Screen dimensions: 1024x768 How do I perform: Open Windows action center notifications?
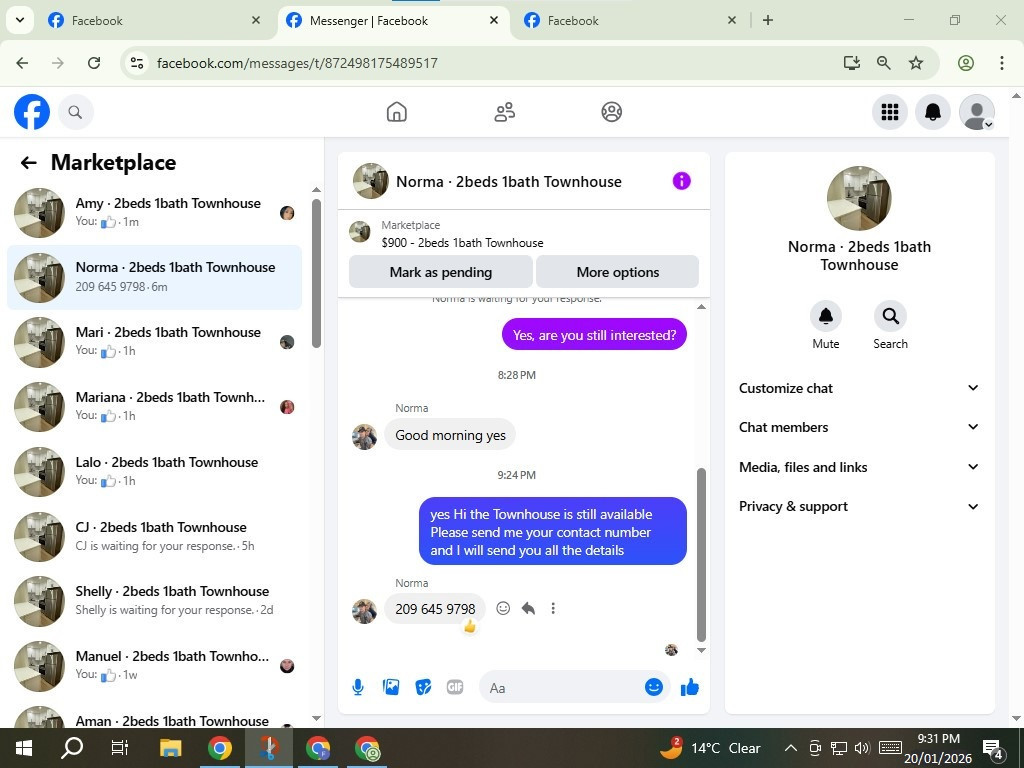(x=993, y=750)
